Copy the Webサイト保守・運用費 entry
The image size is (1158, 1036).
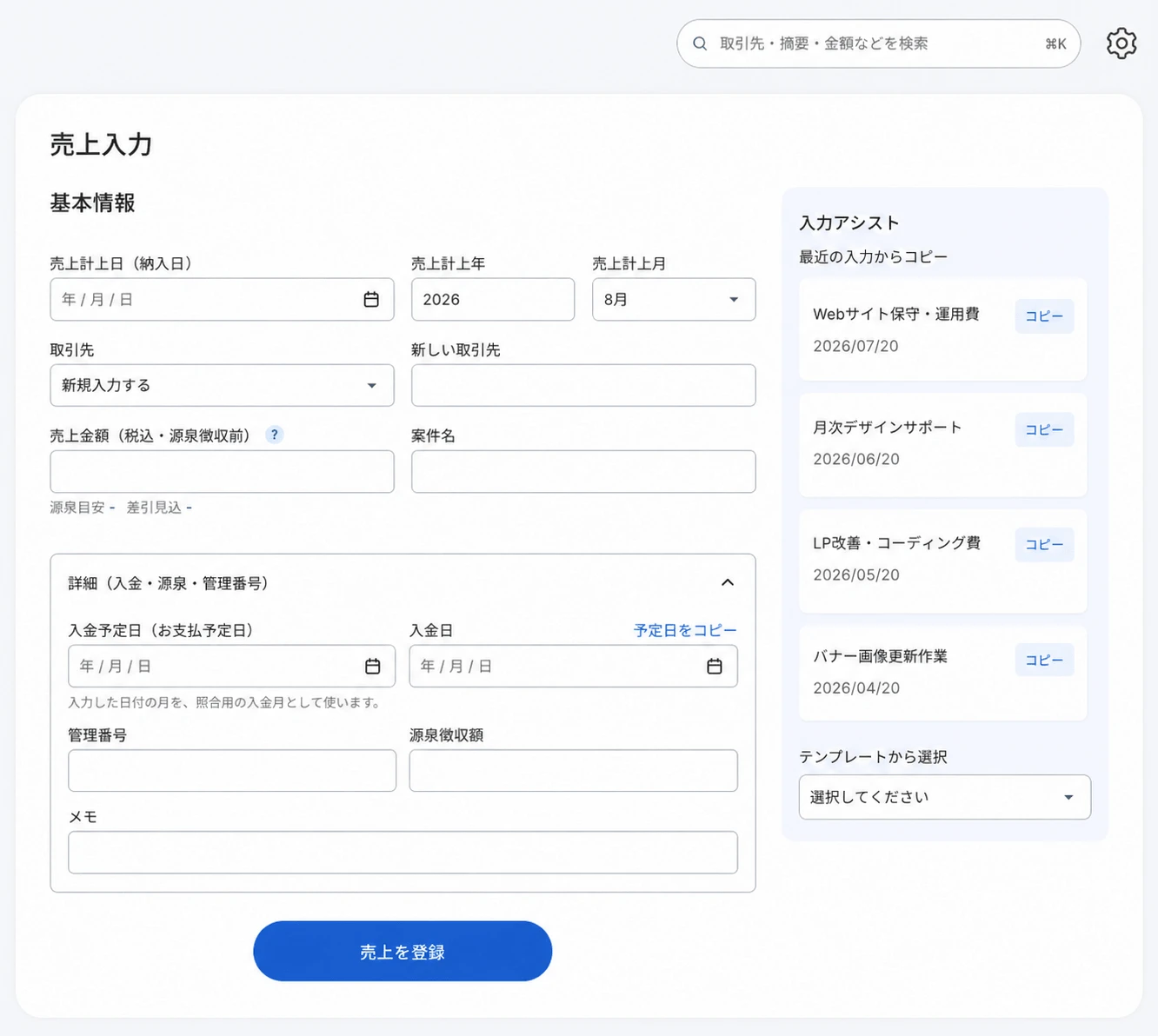pos(1044,316)
